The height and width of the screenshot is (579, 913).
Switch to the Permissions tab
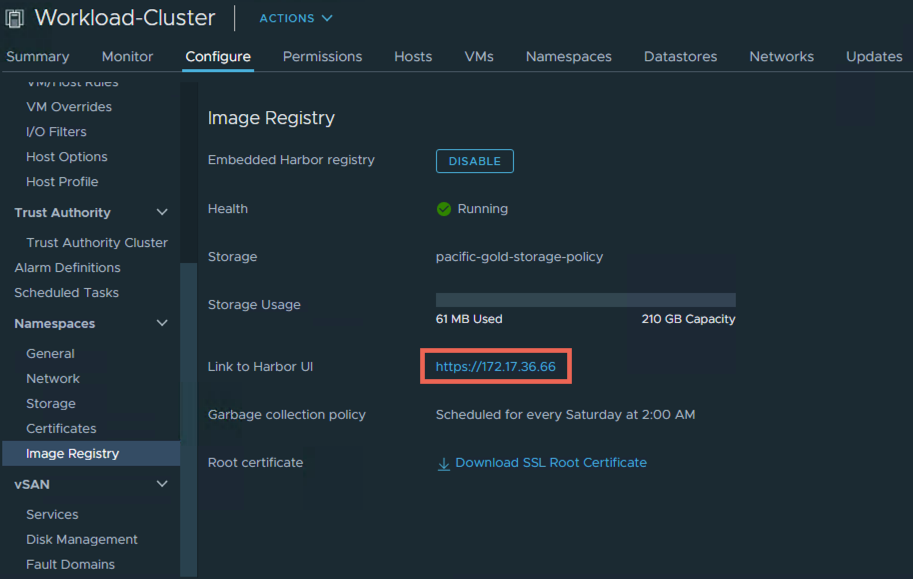click(x=322, y=57)
